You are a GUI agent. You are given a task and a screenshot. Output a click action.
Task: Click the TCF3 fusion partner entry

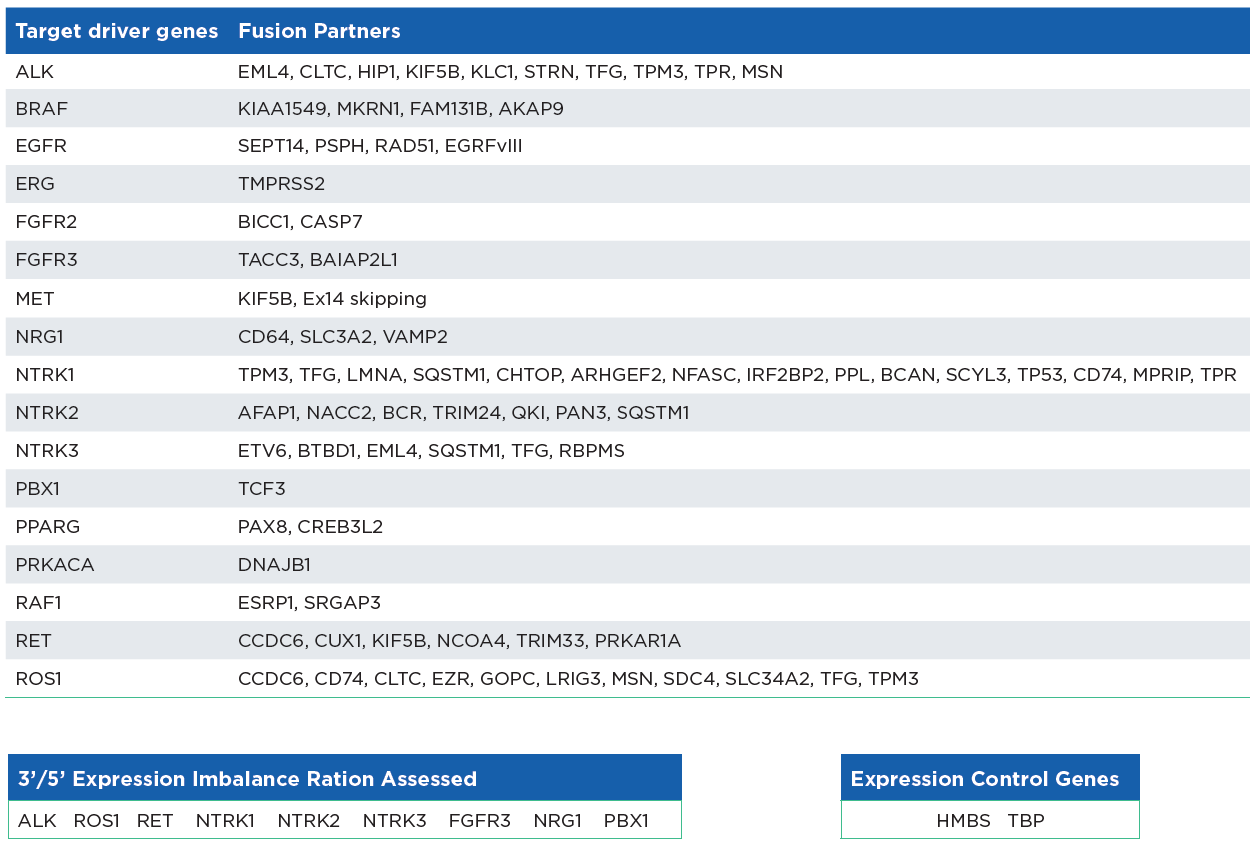click(262, 489)
